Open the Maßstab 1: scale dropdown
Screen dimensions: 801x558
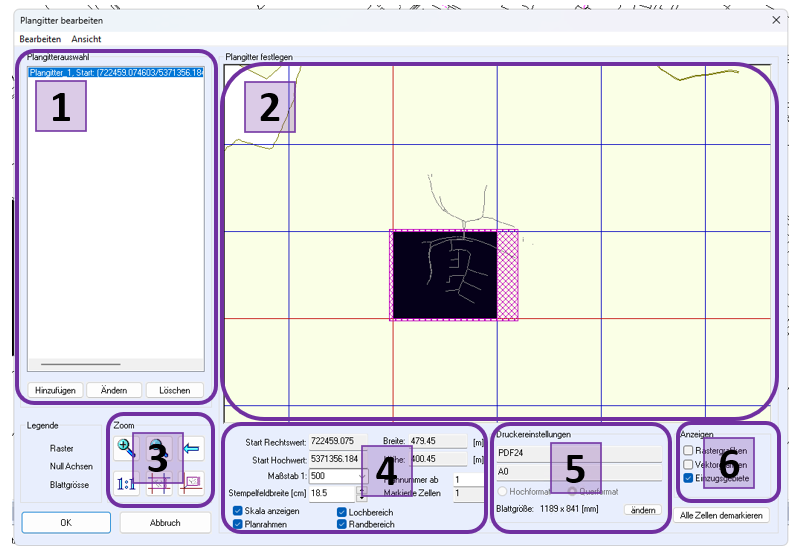[362, 476]
